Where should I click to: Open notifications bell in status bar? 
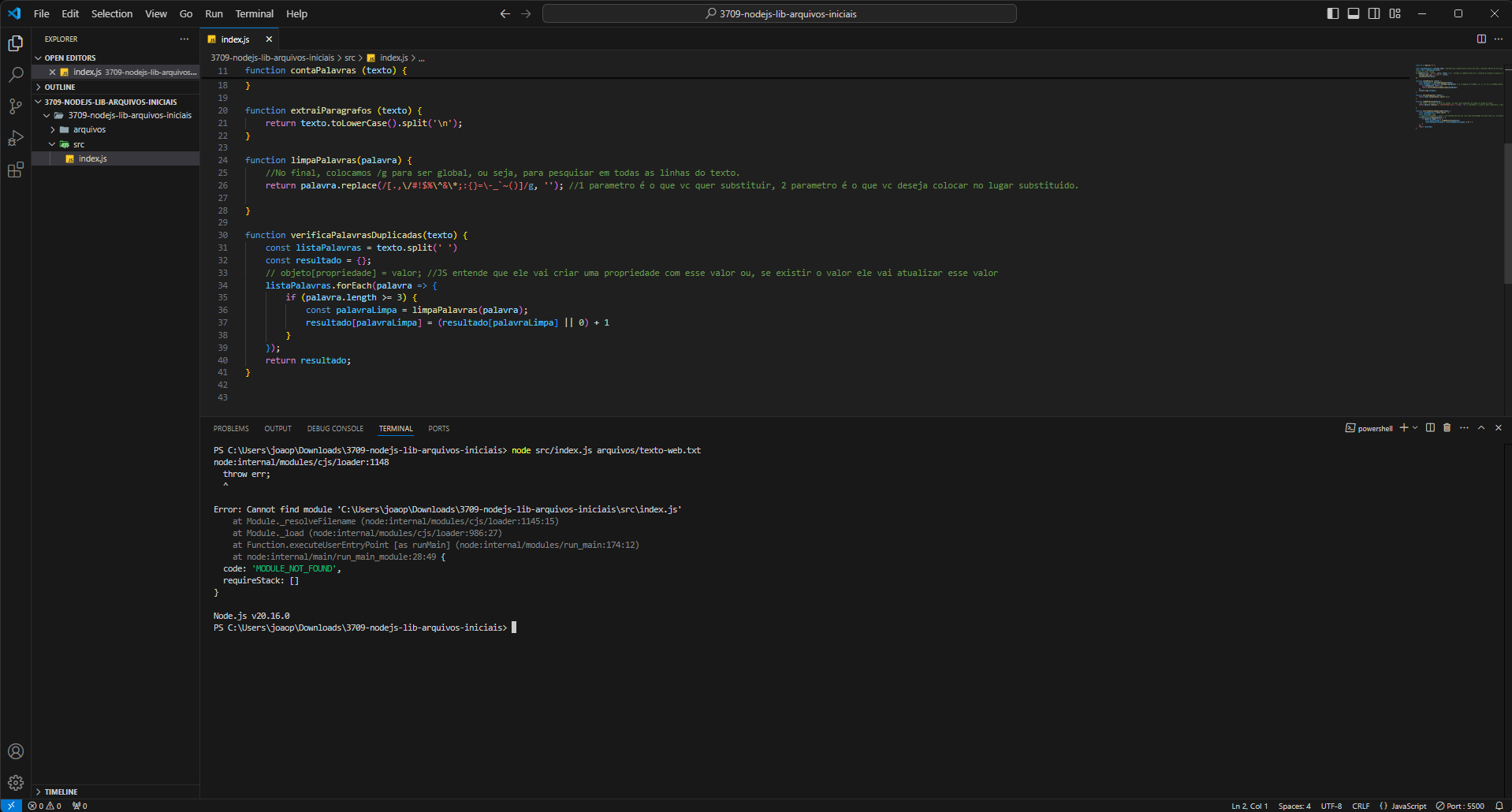[x=1499, y=806]
